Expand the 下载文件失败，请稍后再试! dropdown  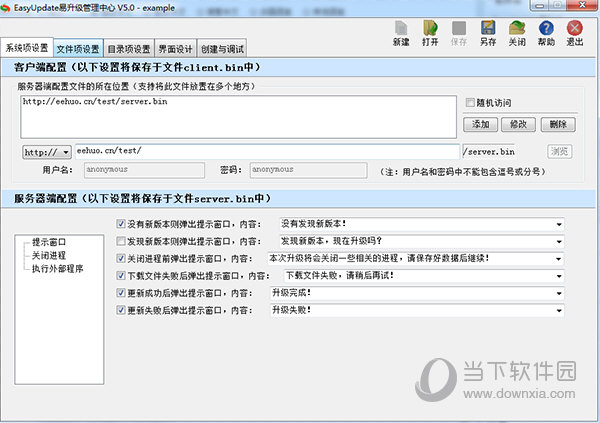(x=559, y=276)
